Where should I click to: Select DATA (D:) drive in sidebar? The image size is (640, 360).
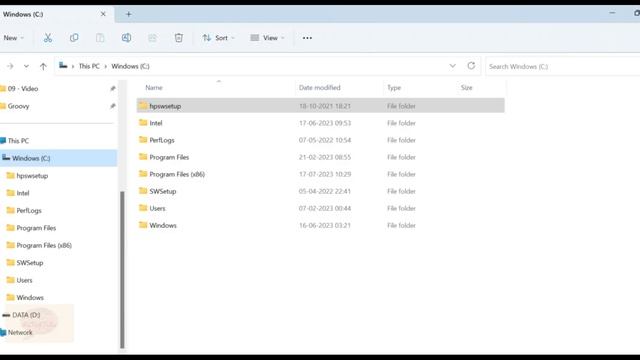click(26, 315)
